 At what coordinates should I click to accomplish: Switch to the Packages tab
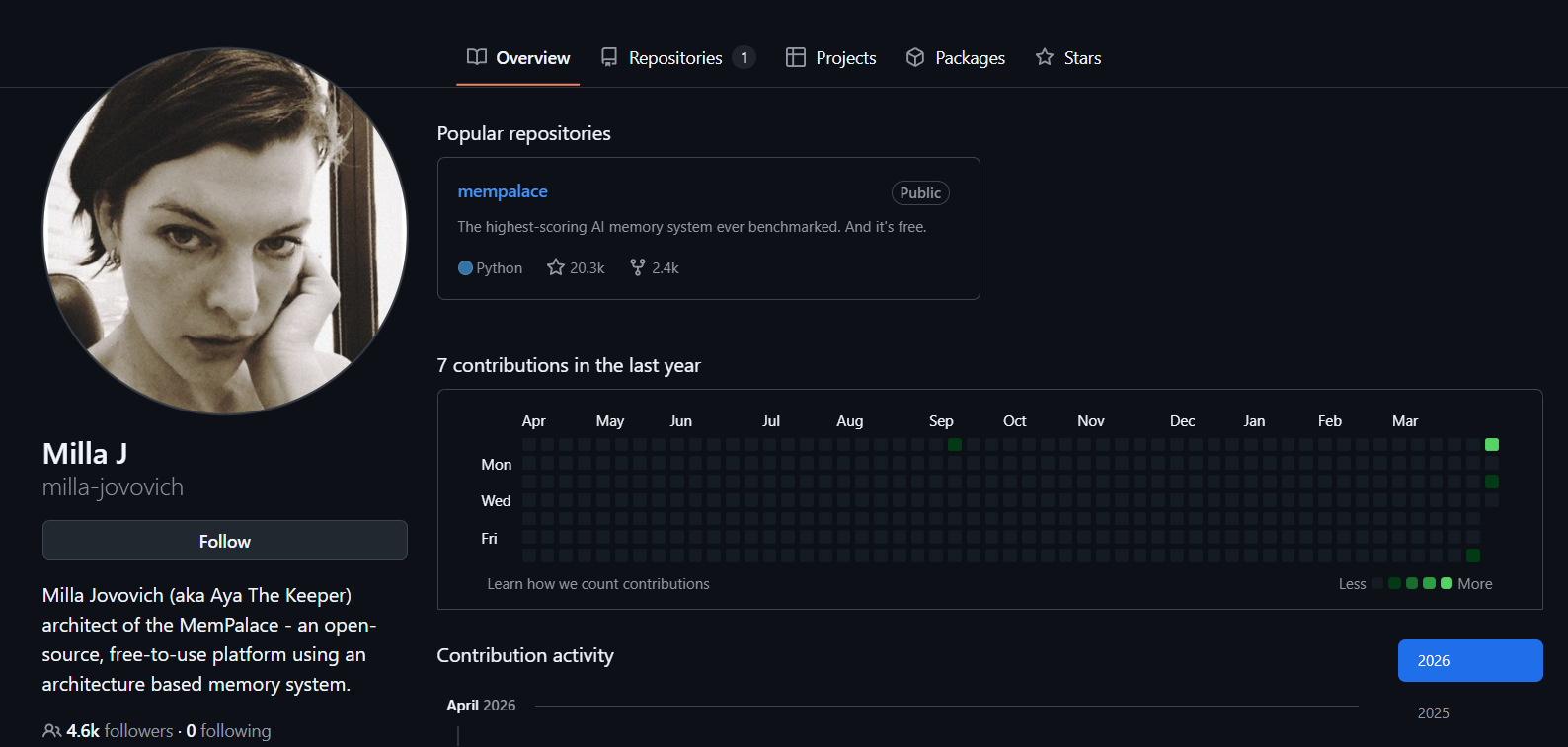click(x=970, y=58)
